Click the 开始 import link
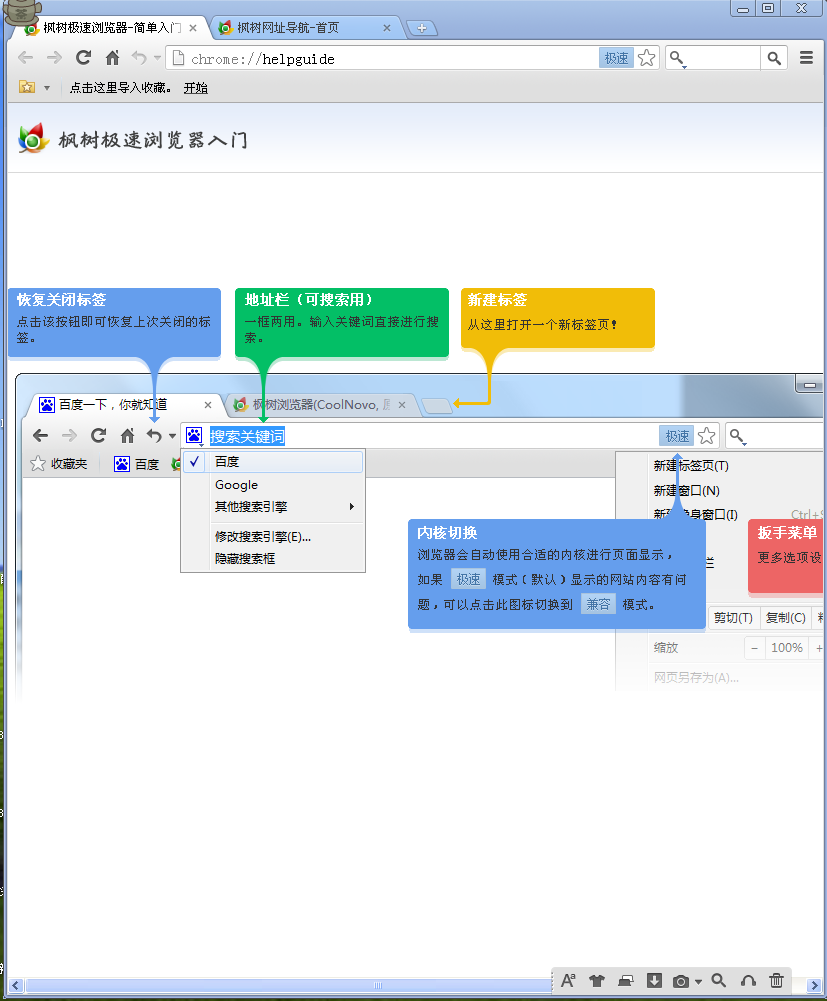Image resolution: width=827 pixels, height=1001 pixels. (195, 88)
